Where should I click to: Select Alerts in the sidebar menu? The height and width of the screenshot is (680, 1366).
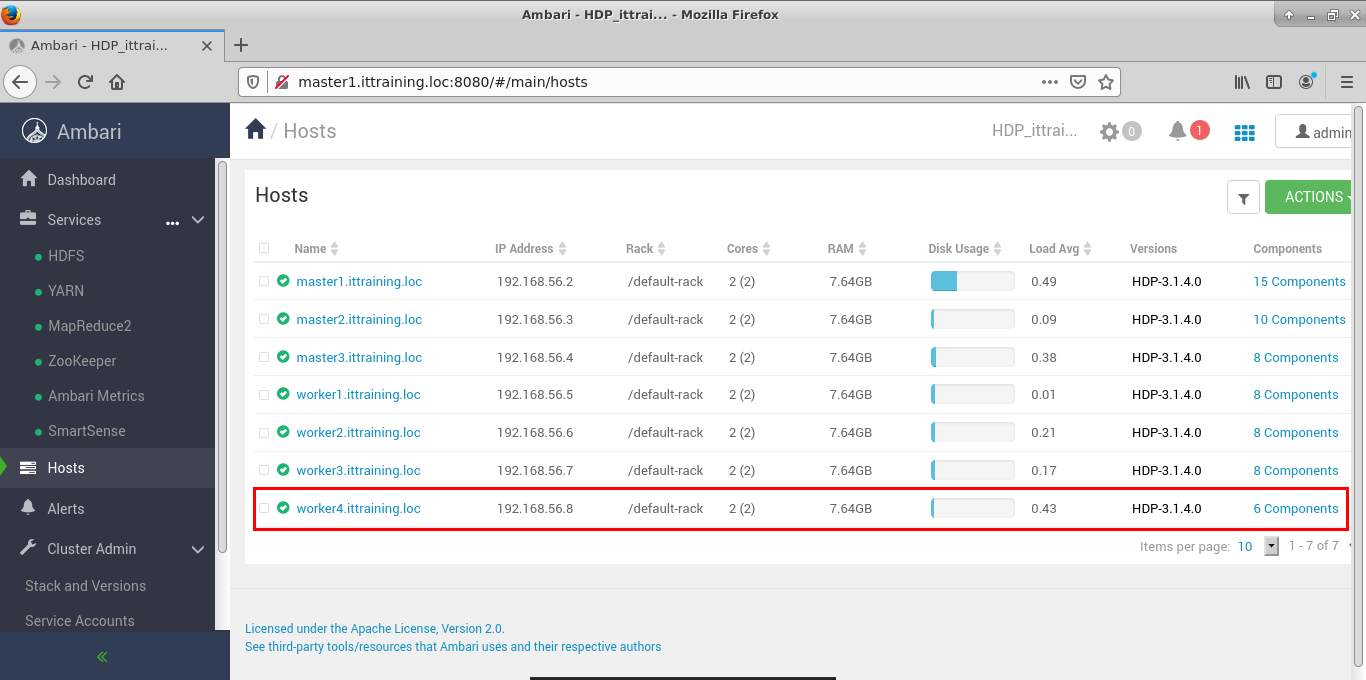coord(66,509)
